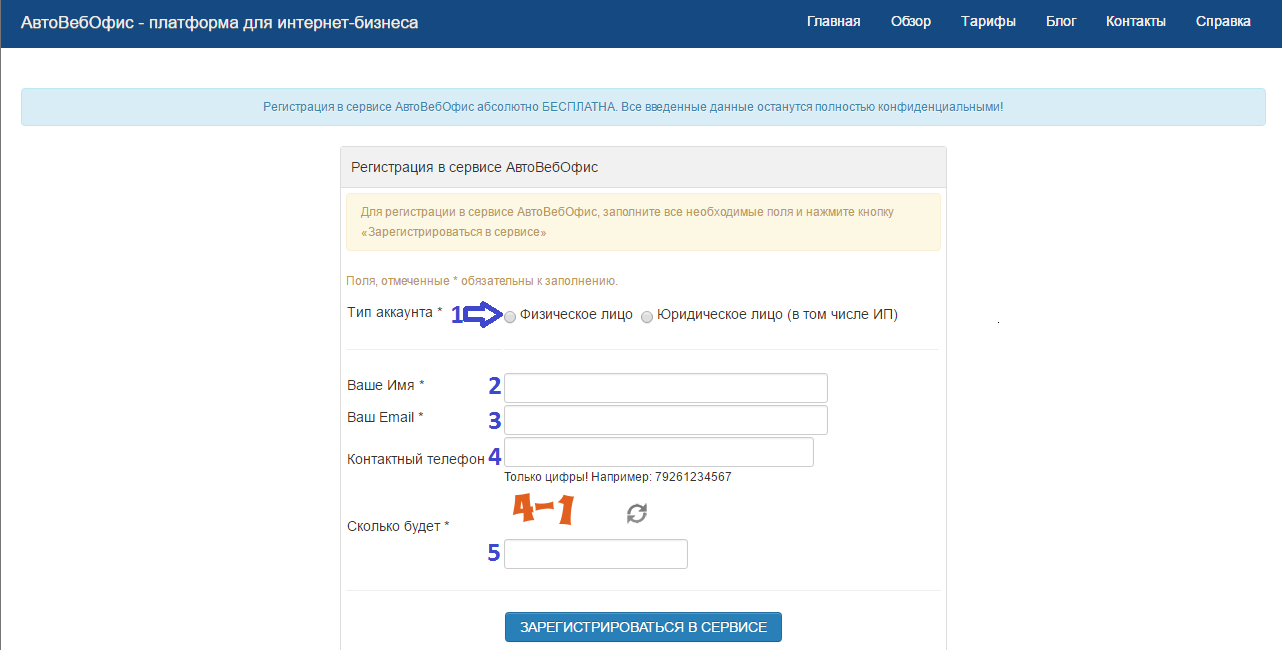Viewport: 1282px width, 650px height.
Task: Click the panel header Регистрация в сервисе
Action: [x=474, y=167]
